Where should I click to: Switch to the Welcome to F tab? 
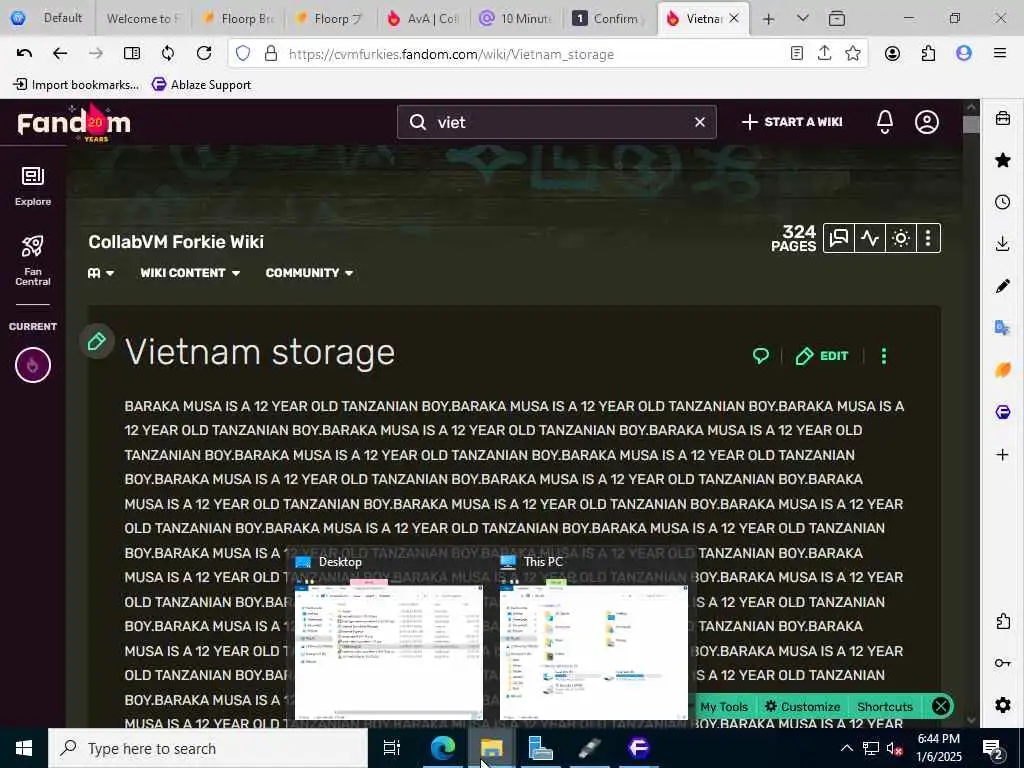(x=143, y=18)
